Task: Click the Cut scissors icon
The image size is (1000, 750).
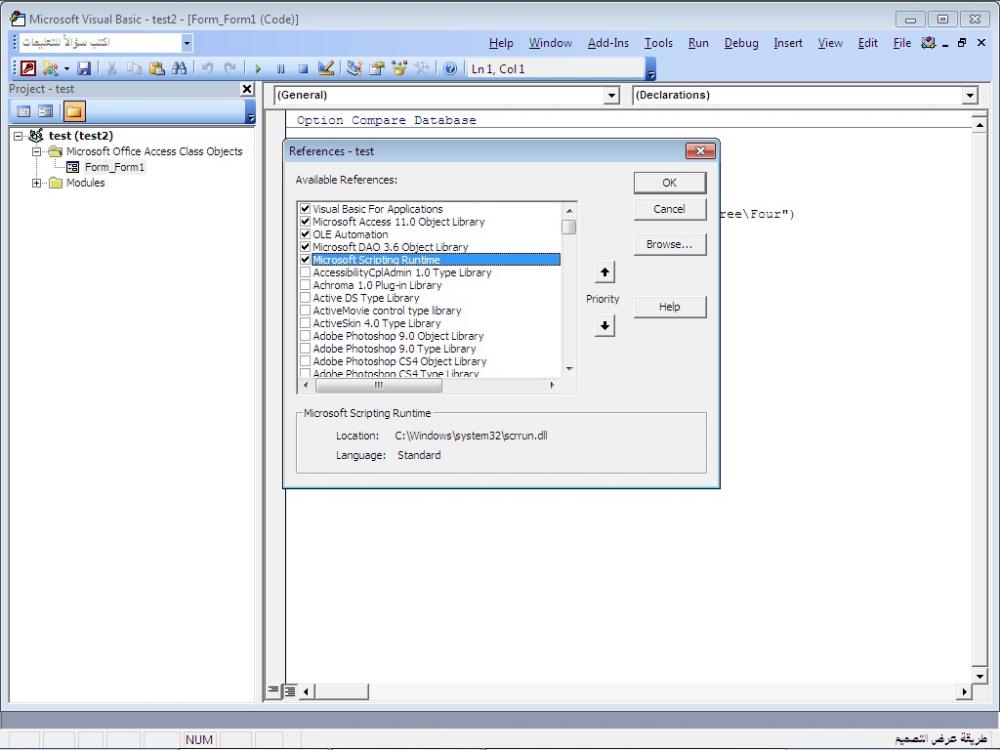Action: click(x=112, y=68)
